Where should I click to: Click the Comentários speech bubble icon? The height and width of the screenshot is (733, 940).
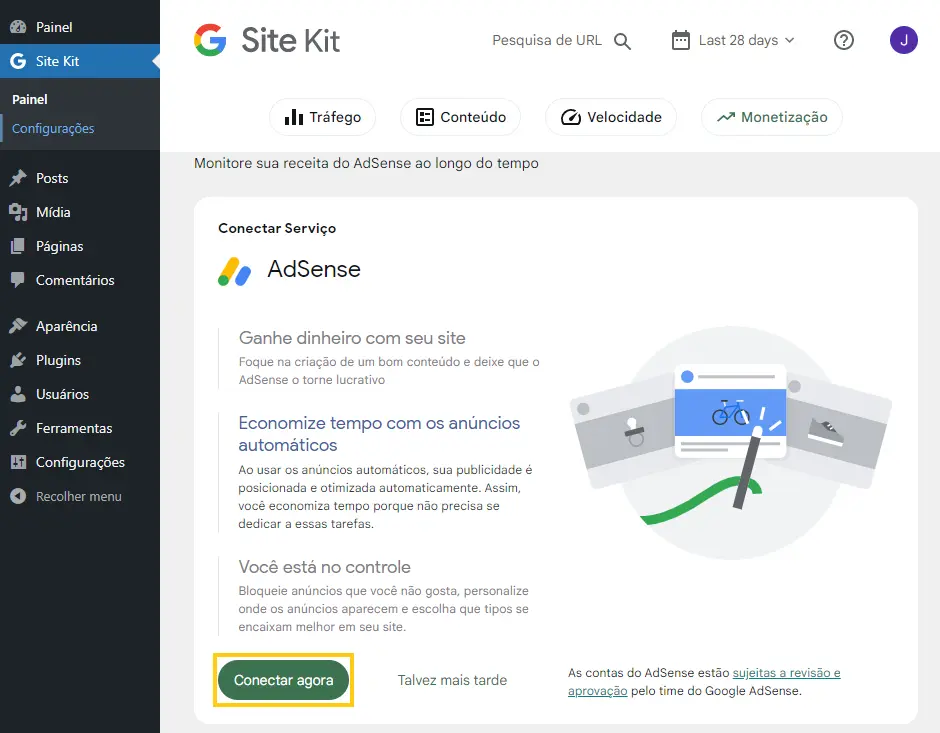pyautogui.click(x=18, y=280)
